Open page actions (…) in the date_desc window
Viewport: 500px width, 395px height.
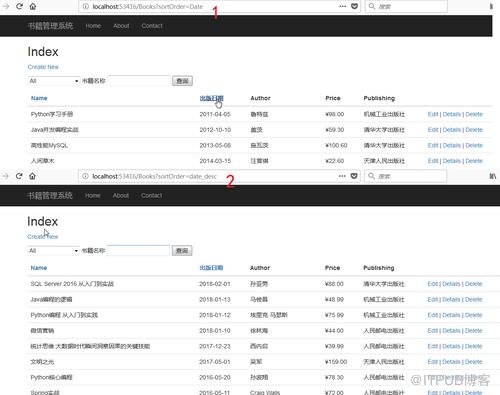click(x=342, y=176)
